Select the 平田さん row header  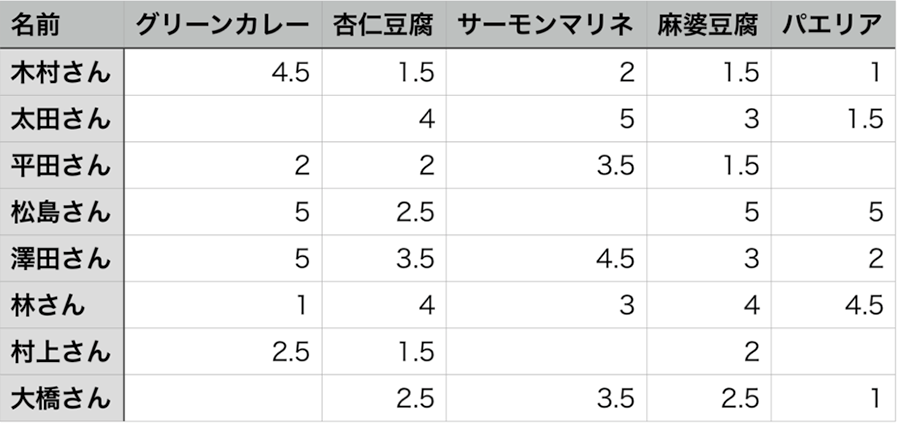click(x=61, y=165)
